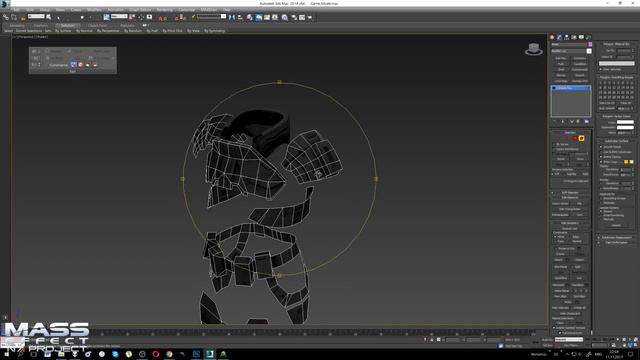Toggle the By Vertex checkbox
This screenshot has width=640, height=360.
click(x=554, y=144)
